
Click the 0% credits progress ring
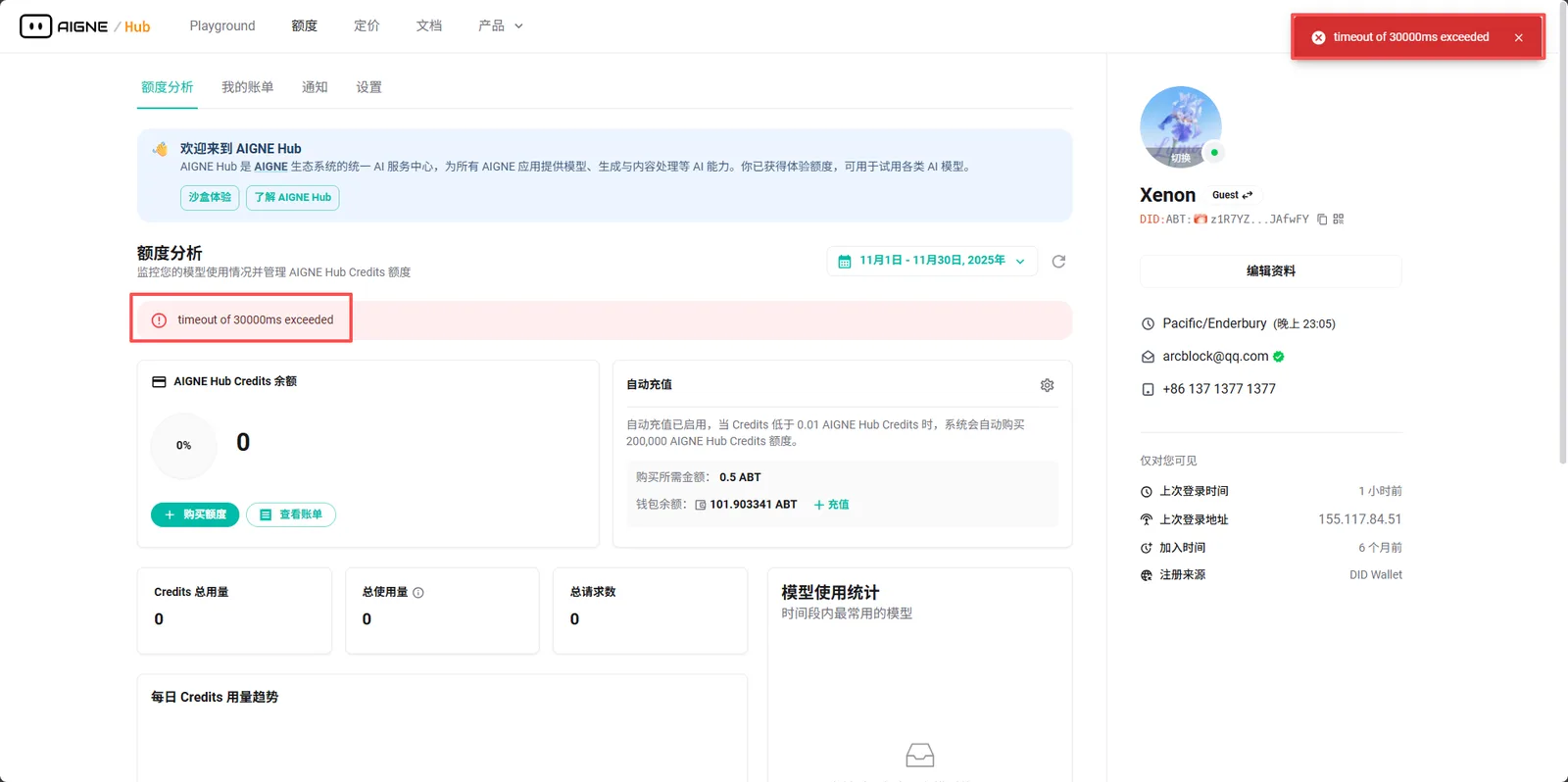[184, 446]
